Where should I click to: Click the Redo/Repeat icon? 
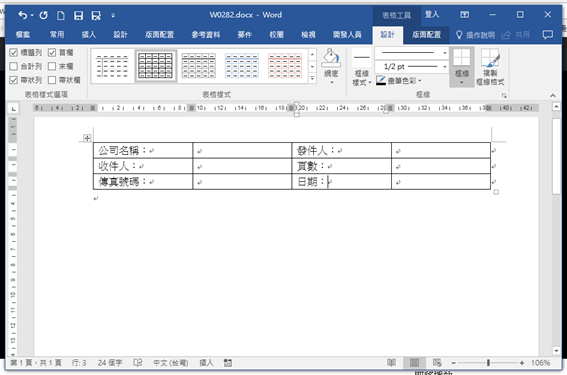coord(43,15)
